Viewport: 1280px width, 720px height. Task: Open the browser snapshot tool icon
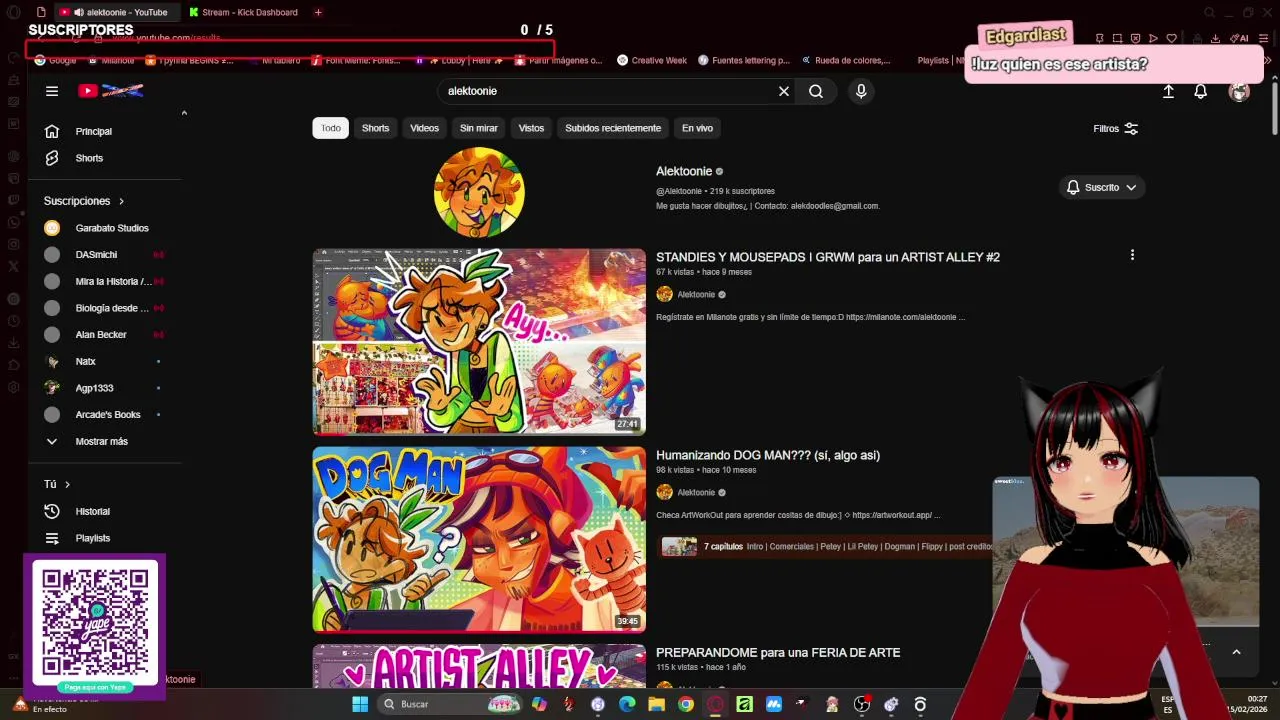(x=1117, y=38)
